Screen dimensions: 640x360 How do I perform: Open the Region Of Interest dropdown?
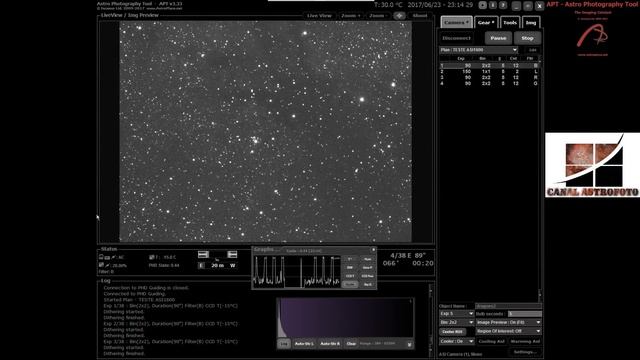point(508,331)
